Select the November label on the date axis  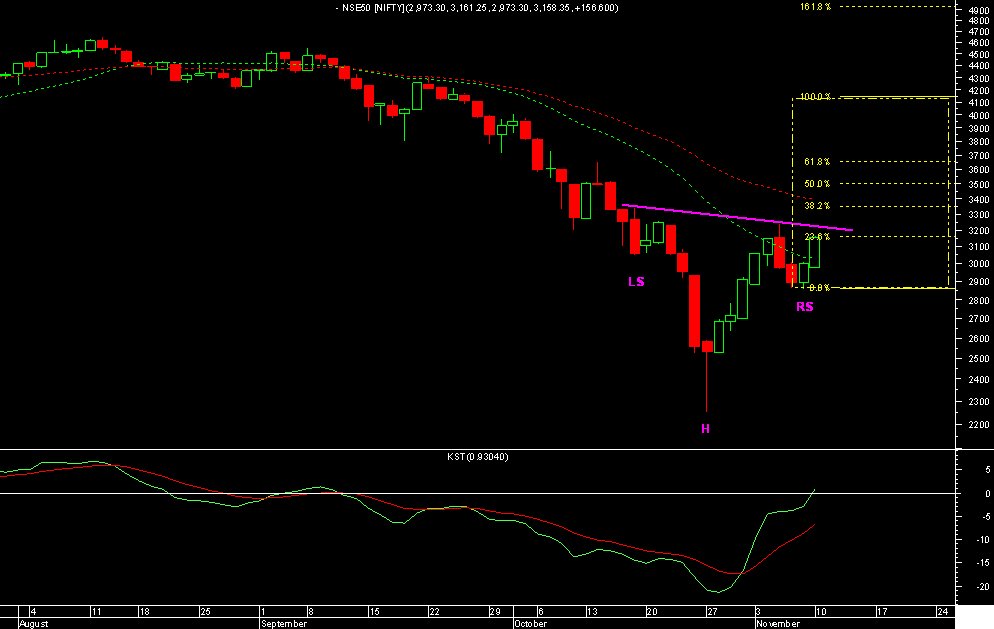pos(777,622)
